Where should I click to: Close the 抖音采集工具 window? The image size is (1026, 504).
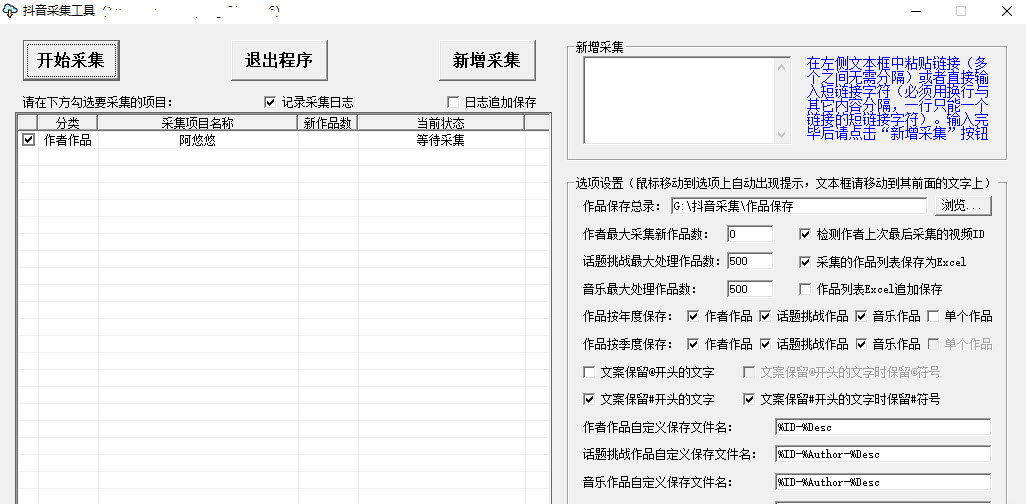coord(1008,11)
